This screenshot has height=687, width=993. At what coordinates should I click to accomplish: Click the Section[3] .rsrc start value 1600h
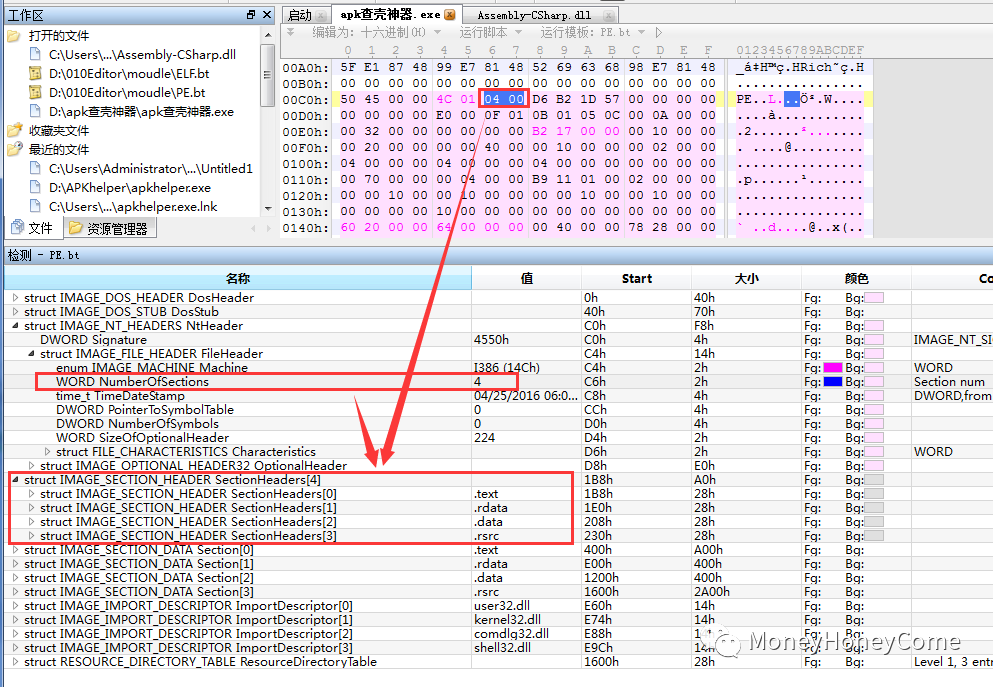tap(601, 591)
